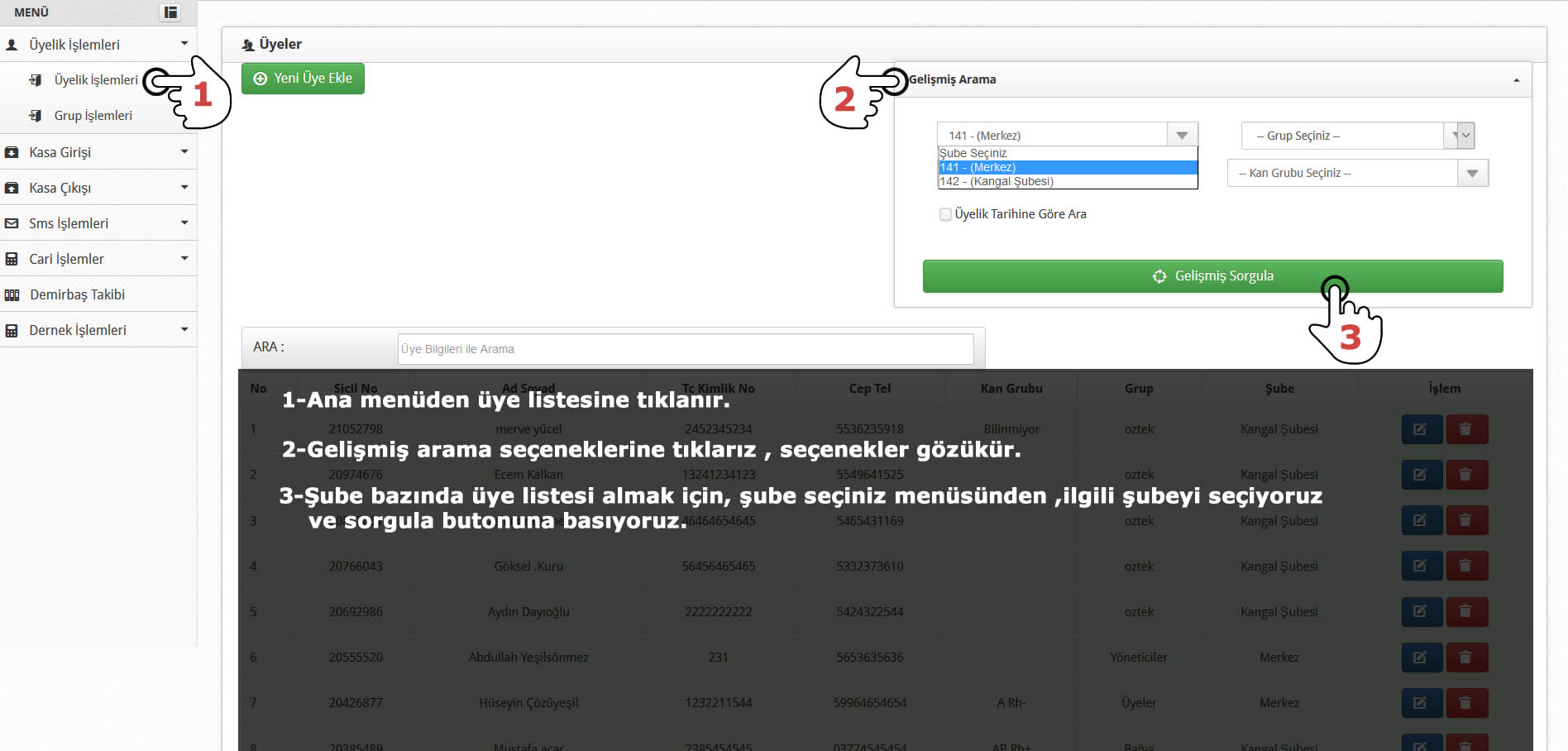The height and width of the screenshot is (751, 1568).
Task: Edit member Ecem Kalkan
Action: tap(1422, 475)
